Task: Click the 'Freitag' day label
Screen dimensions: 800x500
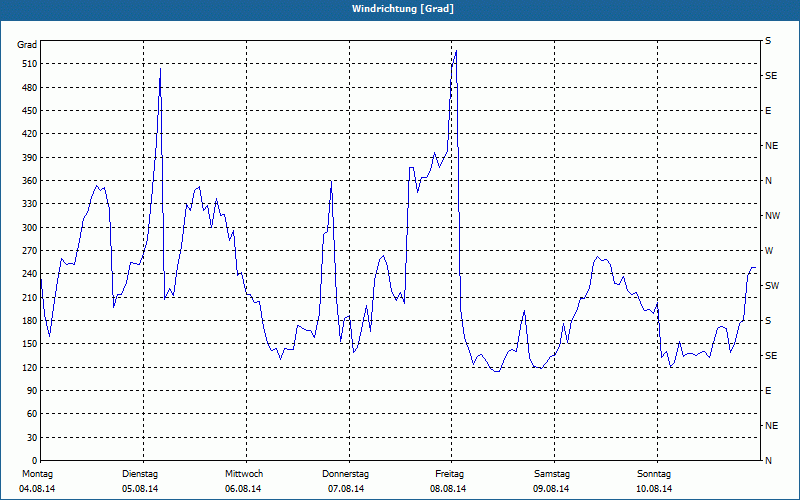Action: coord(449,474)
